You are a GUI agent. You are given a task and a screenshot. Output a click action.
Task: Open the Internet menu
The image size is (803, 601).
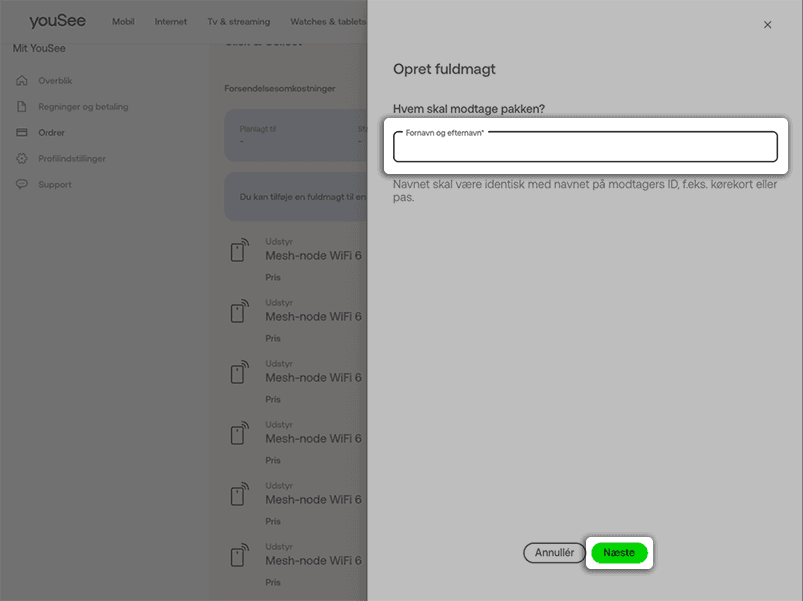pyautogui.click(x=171, y=22)
